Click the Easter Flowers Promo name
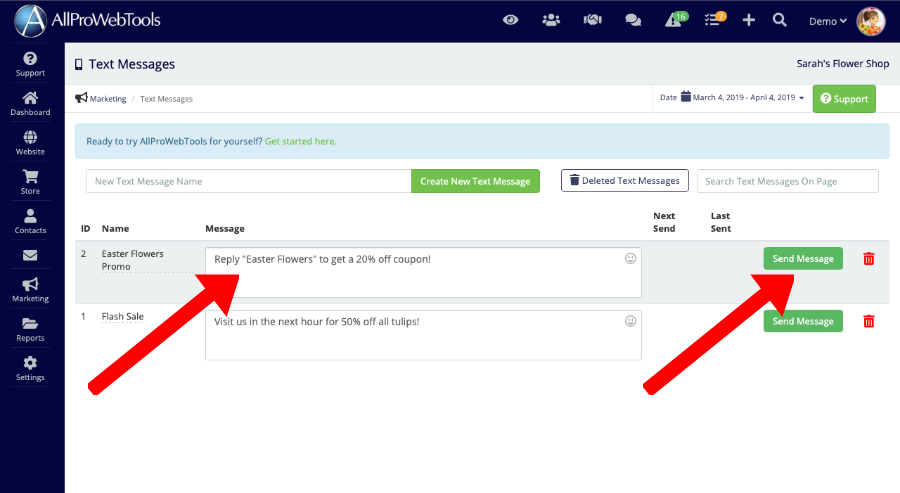Viewport: 900px width, 493px height. (133, 260)
